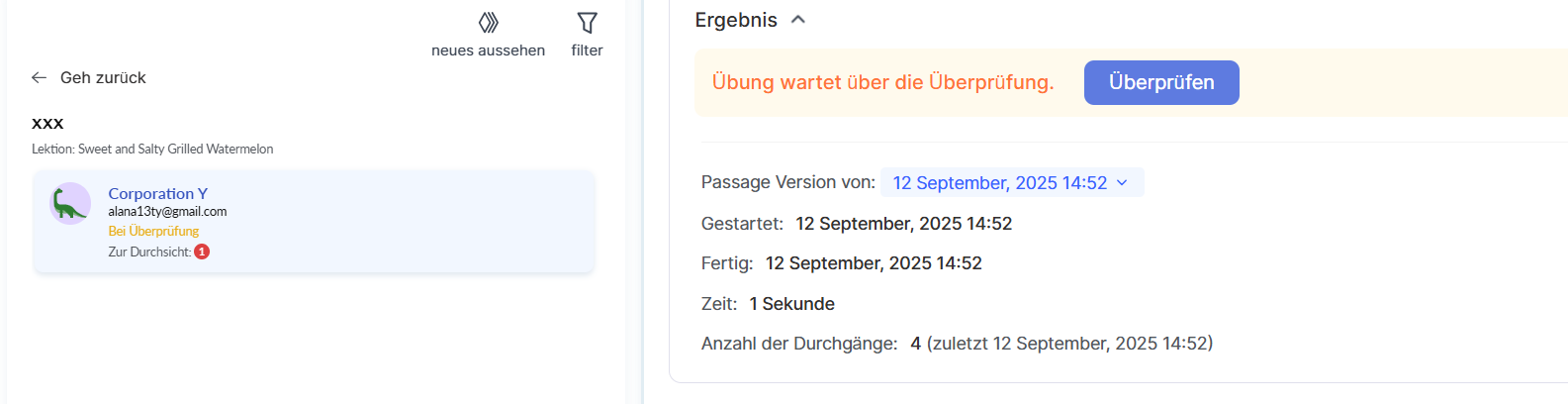The image size is (1568, 404).
Task: Click the email alana13ty@gmail.com
Action: point(167,212)
